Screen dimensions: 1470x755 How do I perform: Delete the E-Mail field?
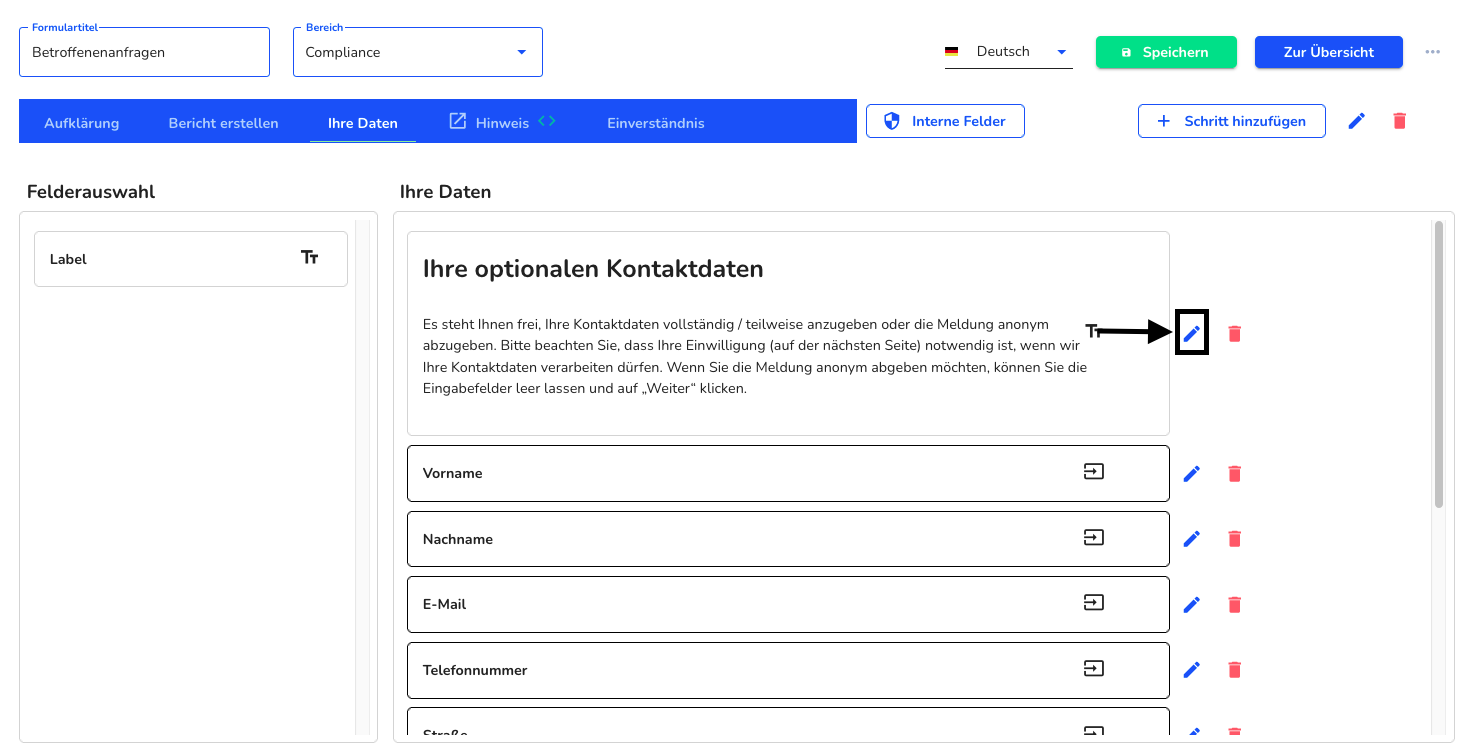click(x=1234, y=605)
